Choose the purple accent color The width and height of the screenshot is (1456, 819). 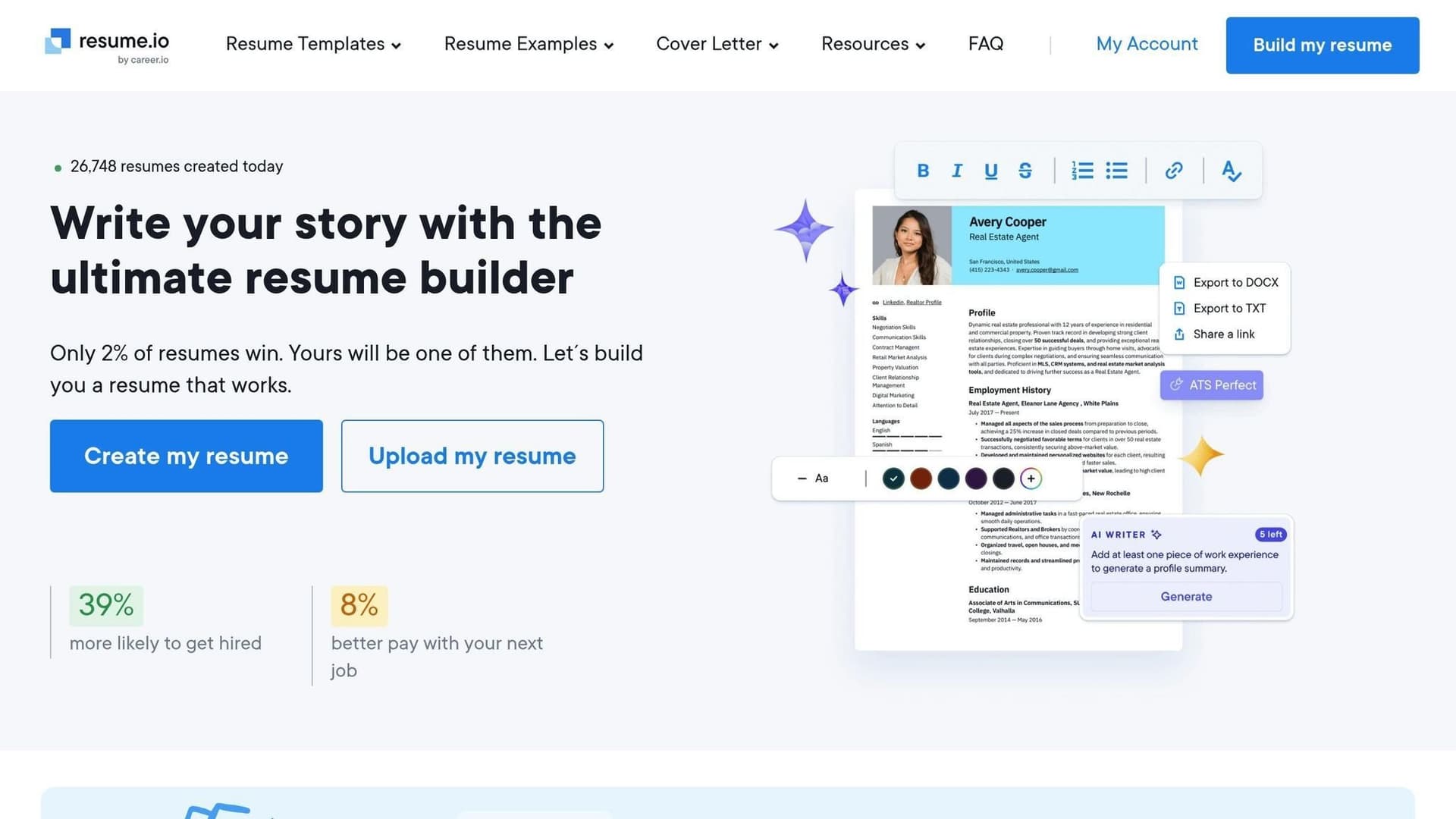976,479
